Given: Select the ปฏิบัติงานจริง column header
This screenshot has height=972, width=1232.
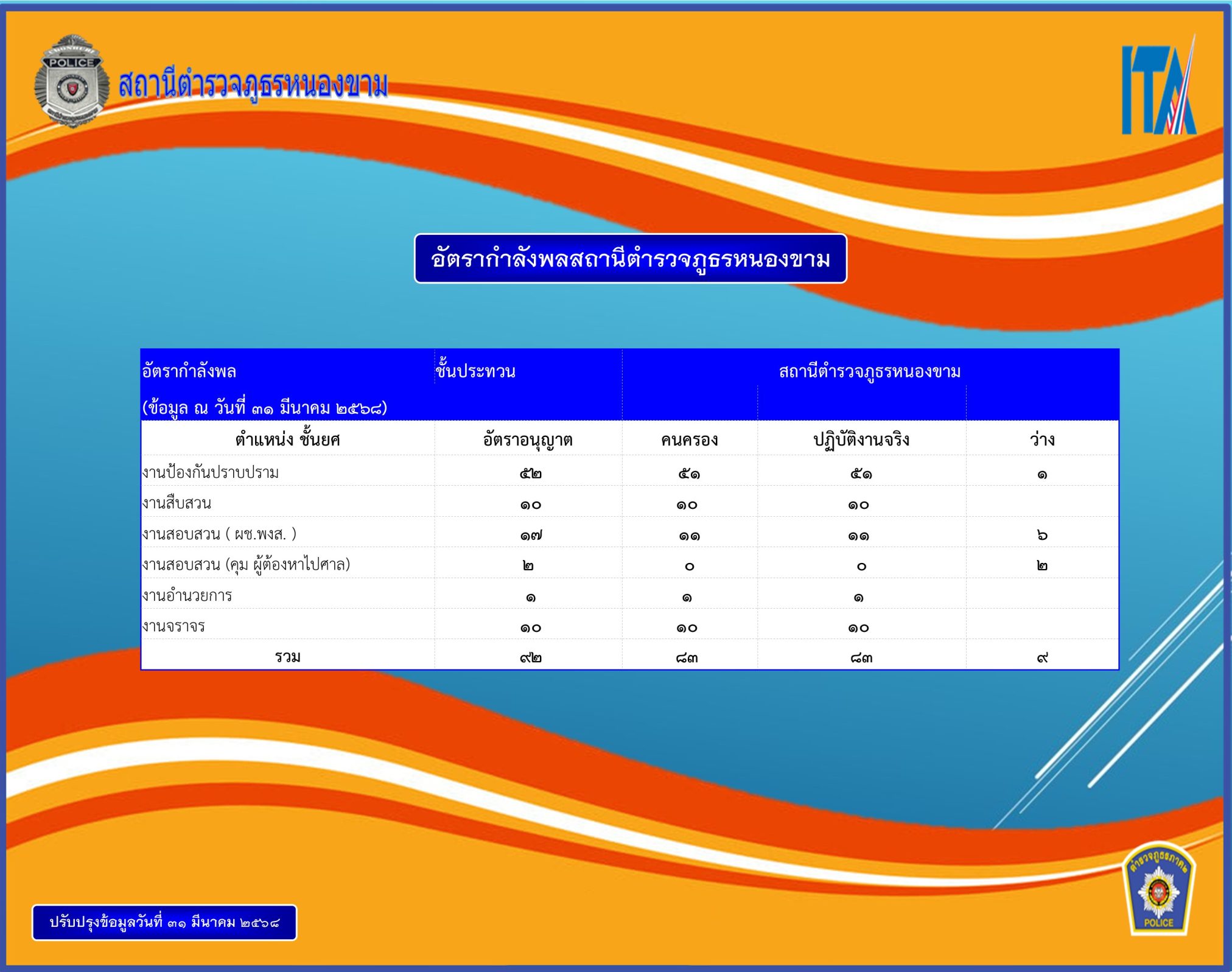Looking at the screenshot, I should pyautogui.click(x=861, y=439).
